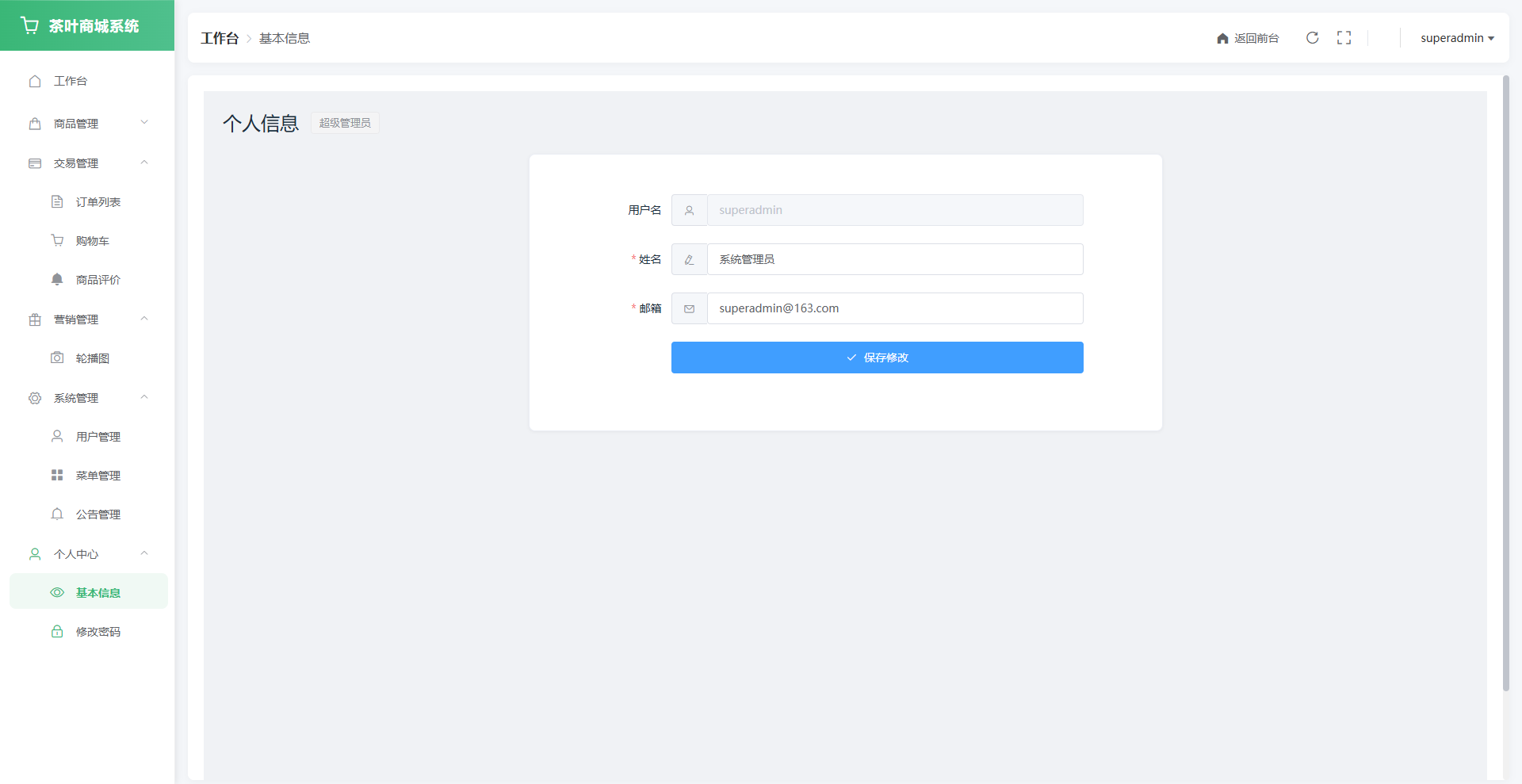Open 公告管理 menu item
Screen dimensions: 1522x784
[98, 514]
